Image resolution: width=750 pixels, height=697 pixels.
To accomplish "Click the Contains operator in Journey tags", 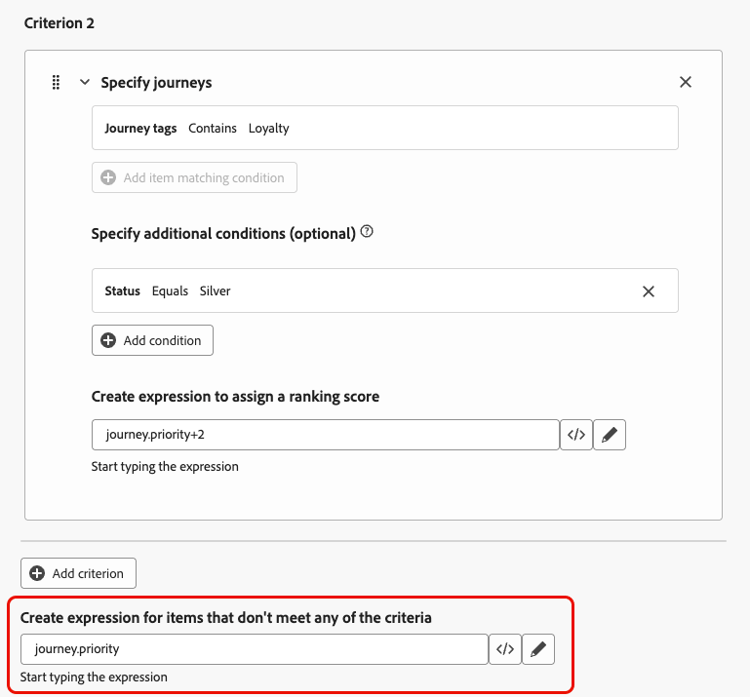I will (212, 128).
